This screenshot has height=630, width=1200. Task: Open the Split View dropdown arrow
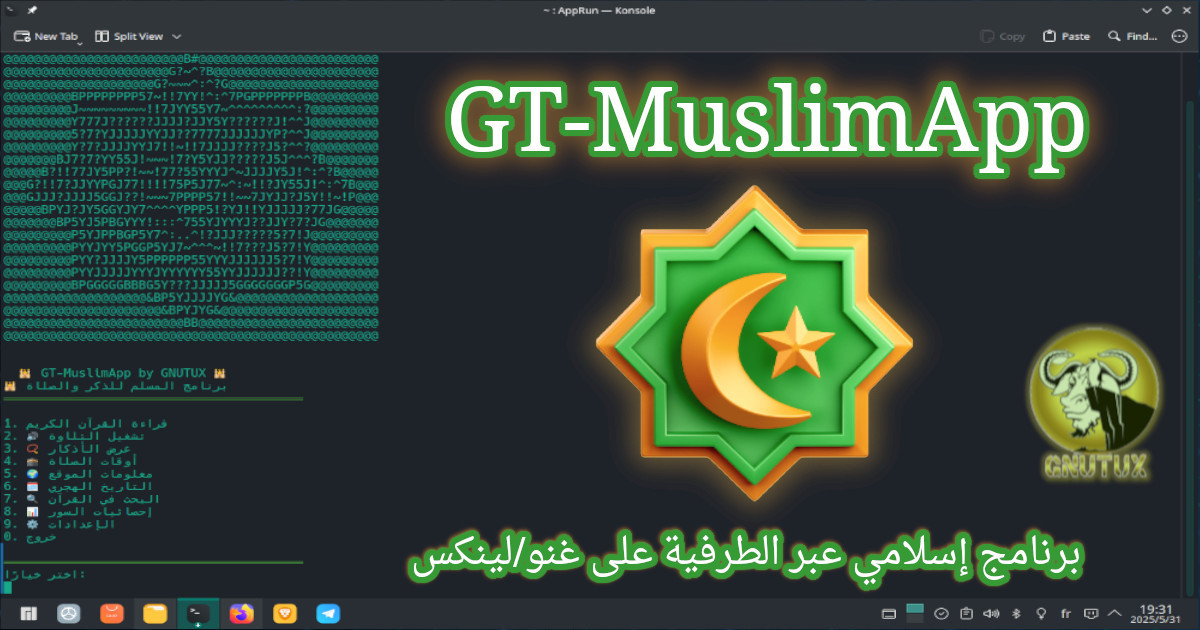pos(177,36)
